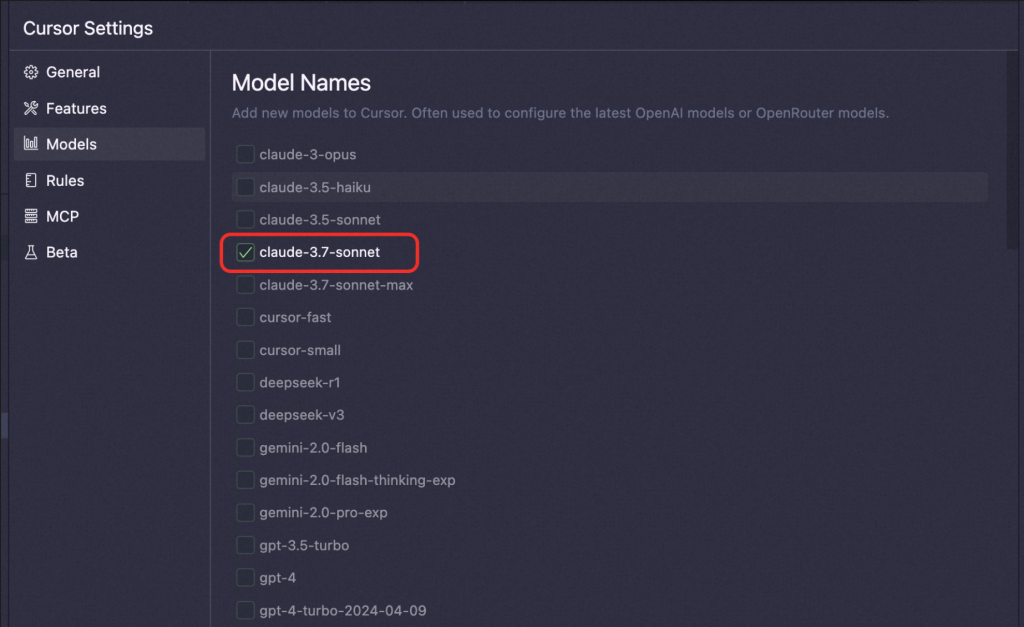Enable the gemini-2.0-pro-exp checkbox
The image size is (1024, 627).
click(245, 513)
